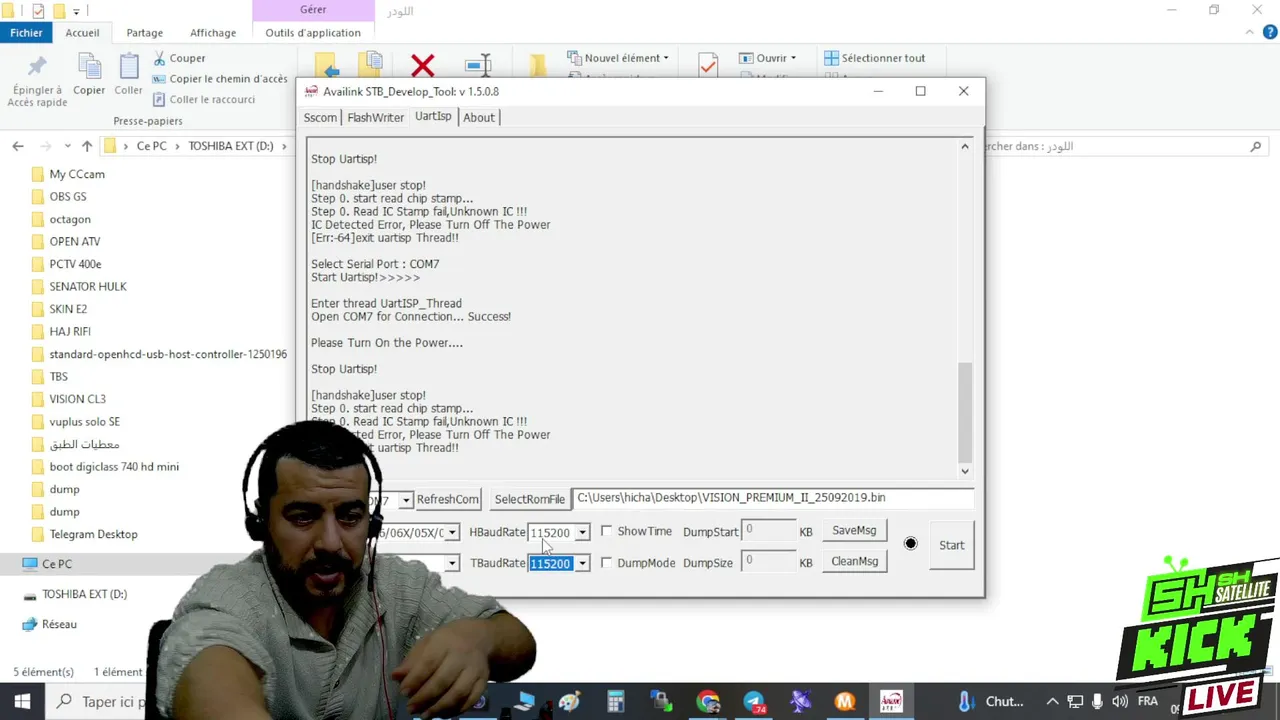1280x720 pixels.
Task: Click the log scrollbar down arrow
Action: click(964, 471)
